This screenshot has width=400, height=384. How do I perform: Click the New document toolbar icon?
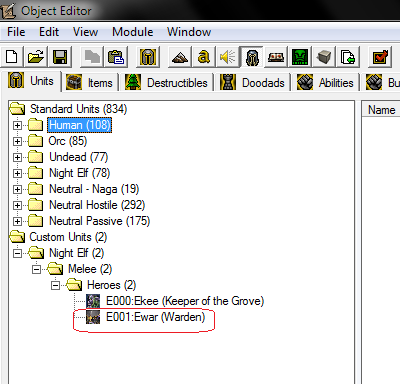click(x=12, y=57)
